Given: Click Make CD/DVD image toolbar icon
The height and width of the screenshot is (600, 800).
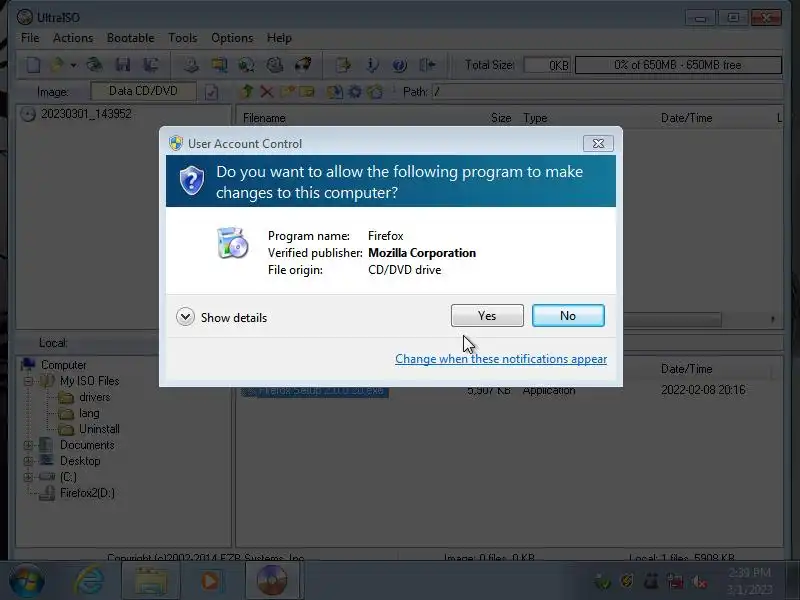Looking at the screenshot, I should pos(191,65).
